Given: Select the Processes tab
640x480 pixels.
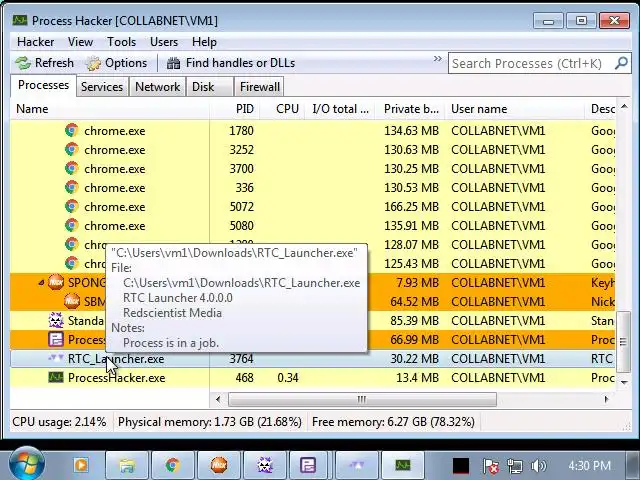Looking at the screenshot, I should tap(44, 85).
